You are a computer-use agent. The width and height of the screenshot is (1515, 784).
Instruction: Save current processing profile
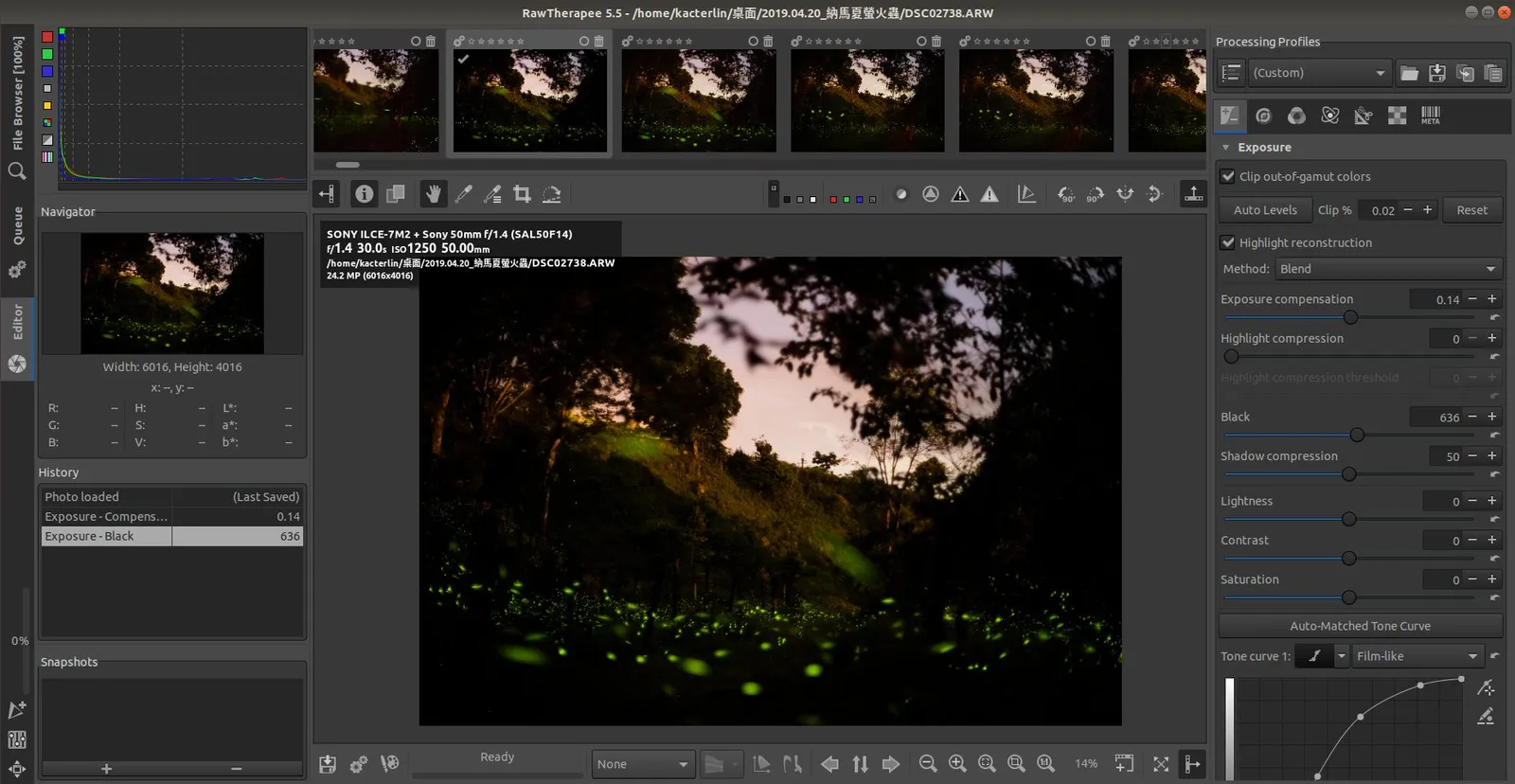pos(1437,73)
